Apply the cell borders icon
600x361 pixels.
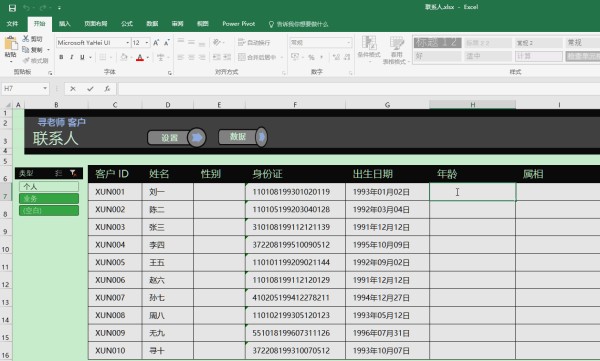103,57
